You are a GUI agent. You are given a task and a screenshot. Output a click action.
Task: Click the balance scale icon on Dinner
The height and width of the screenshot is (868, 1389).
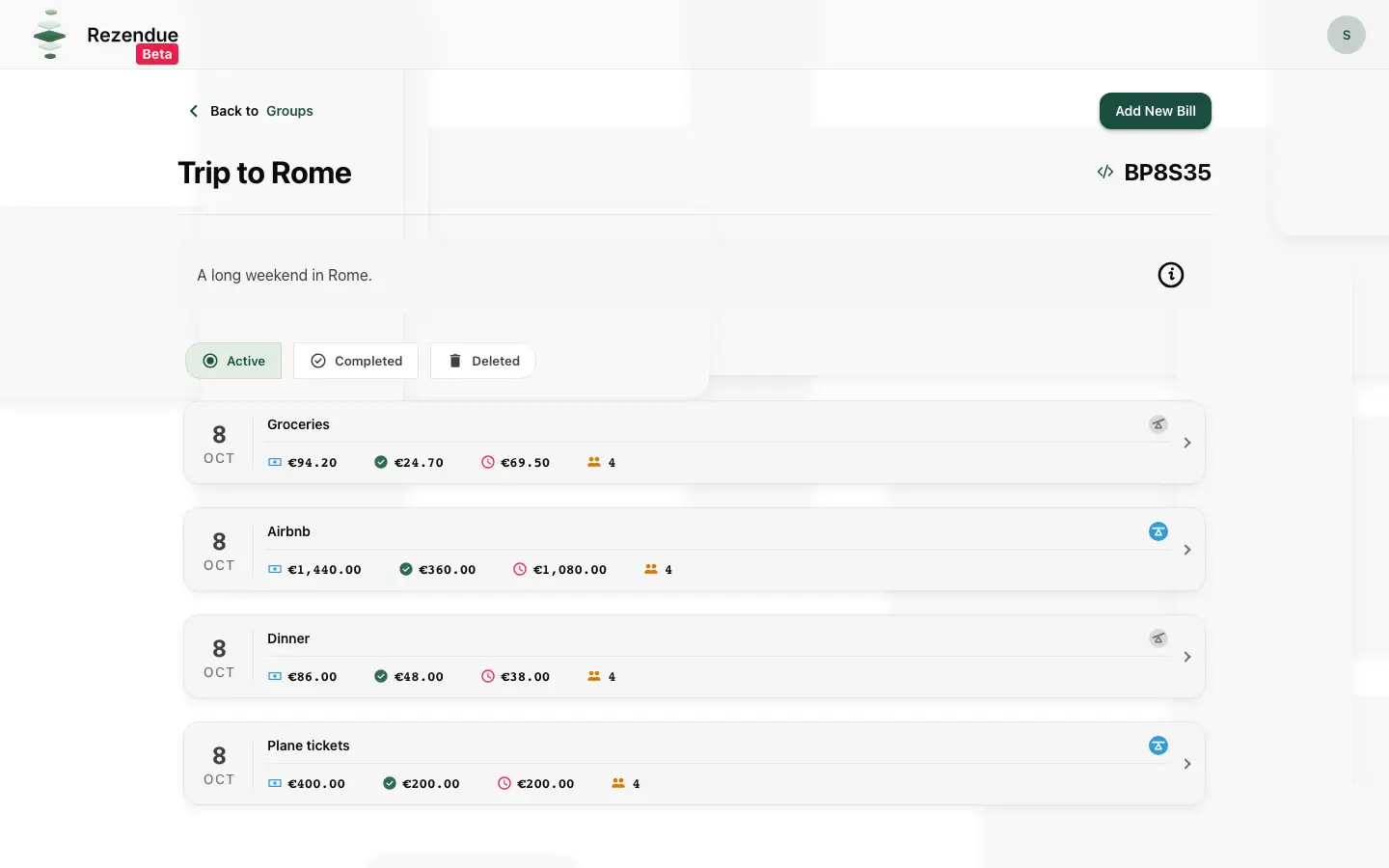pos(1158,638)
